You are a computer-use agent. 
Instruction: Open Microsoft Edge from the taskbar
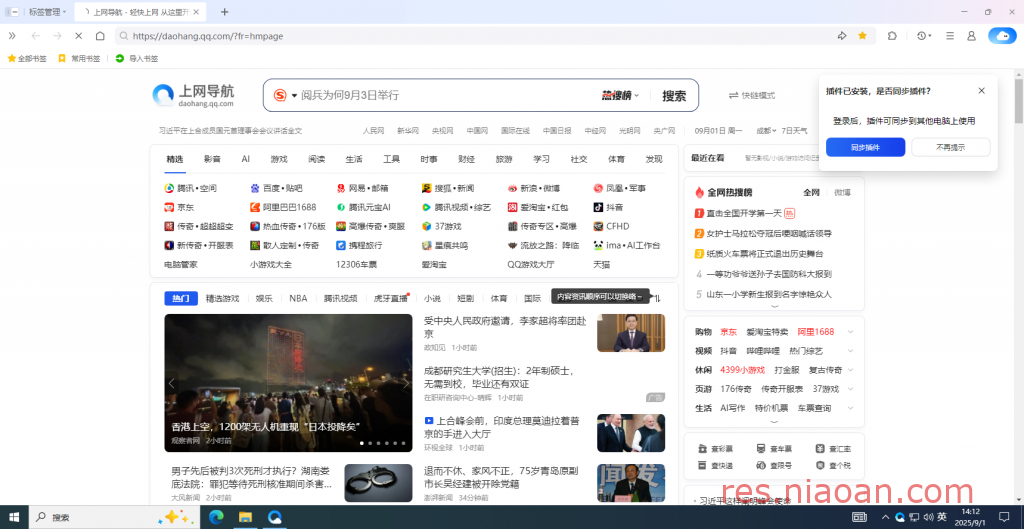coord(216,517)
